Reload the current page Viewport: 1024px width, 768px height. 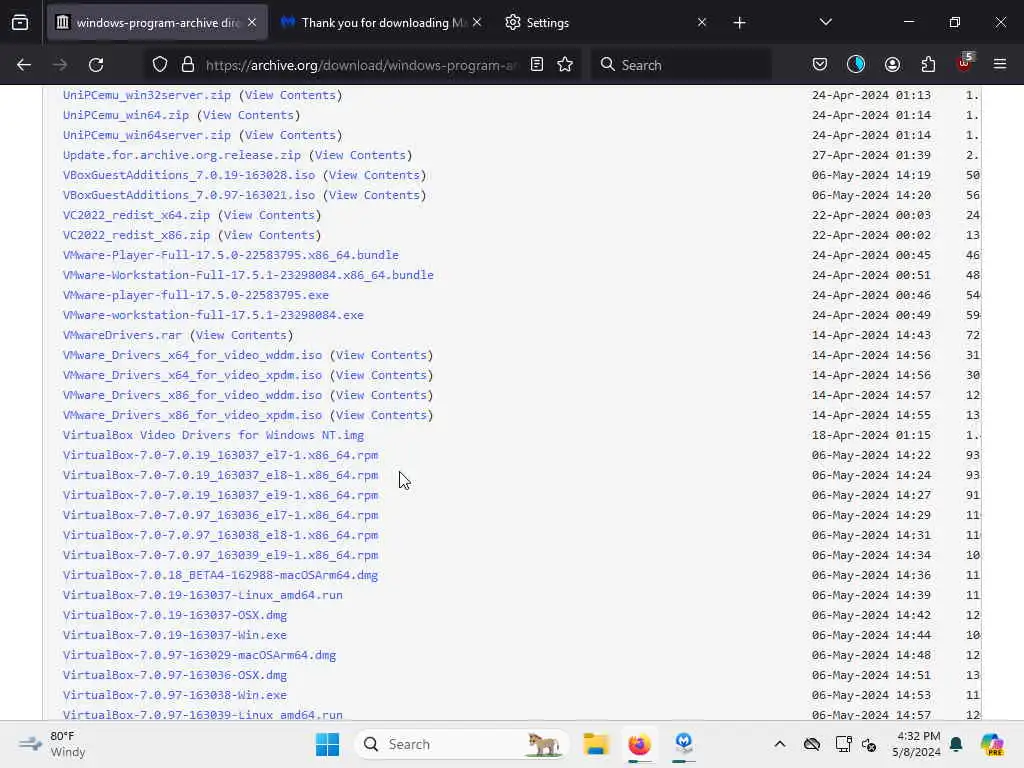pyautogui.click(x=96, y=65)
